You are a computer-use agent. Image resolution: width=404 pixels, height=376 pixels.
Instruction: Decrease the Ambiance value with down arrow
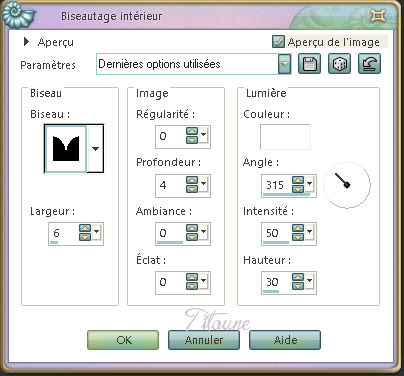coord(192,237)
